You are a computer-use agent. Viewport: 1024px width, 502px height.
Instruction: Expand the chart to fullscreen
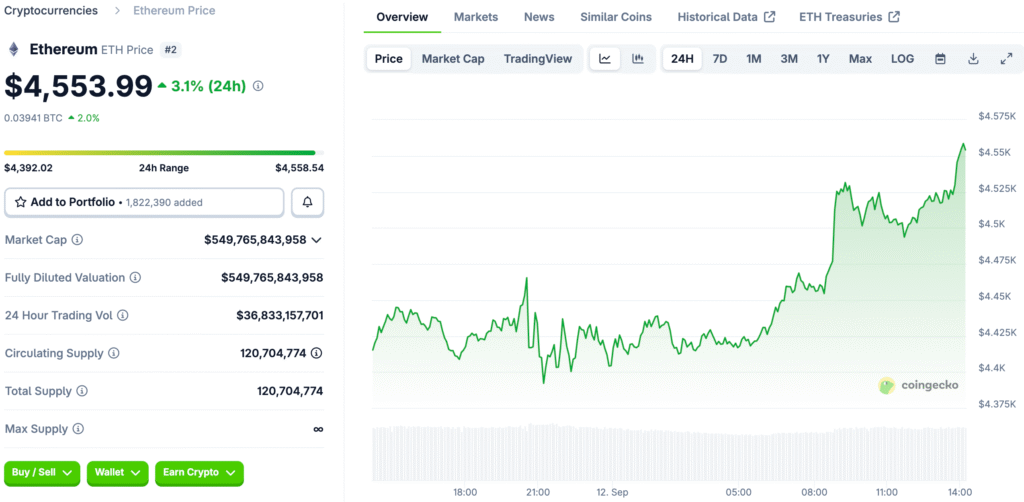[x=1006, y=59]
